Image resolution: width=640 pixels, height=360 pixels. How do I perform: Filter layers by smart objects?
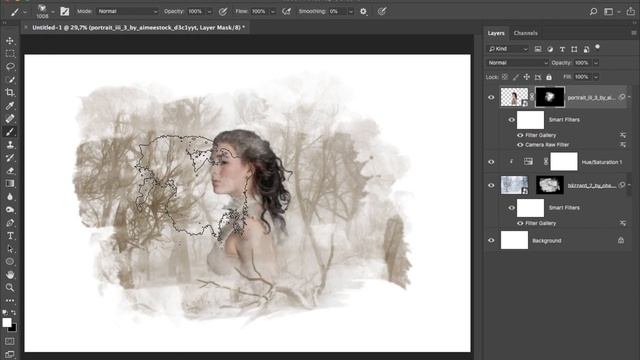click(586, 49)
